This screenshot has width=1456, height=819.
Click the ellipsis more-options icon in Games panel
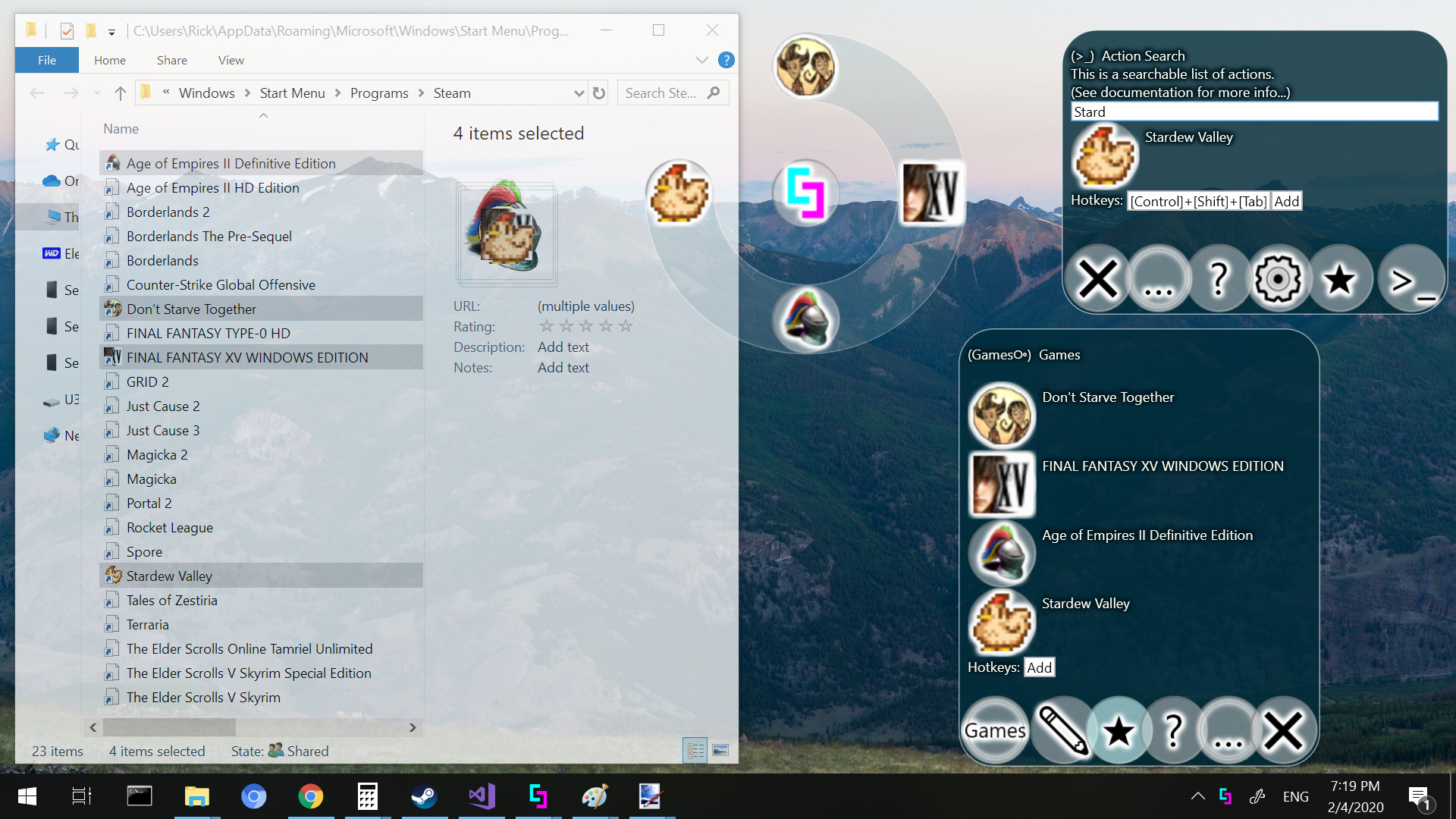coord(1228,730)
